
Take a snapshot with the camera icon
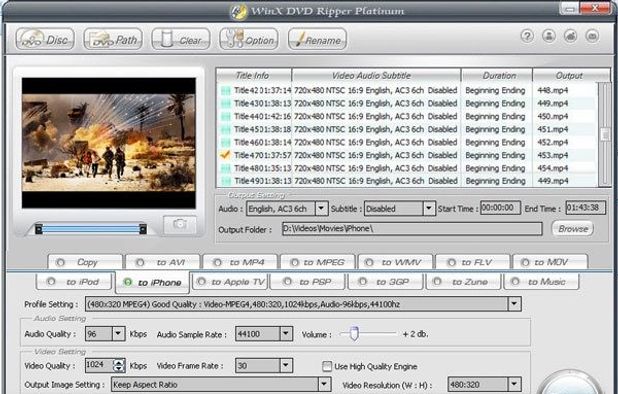(x=180, y=225)
